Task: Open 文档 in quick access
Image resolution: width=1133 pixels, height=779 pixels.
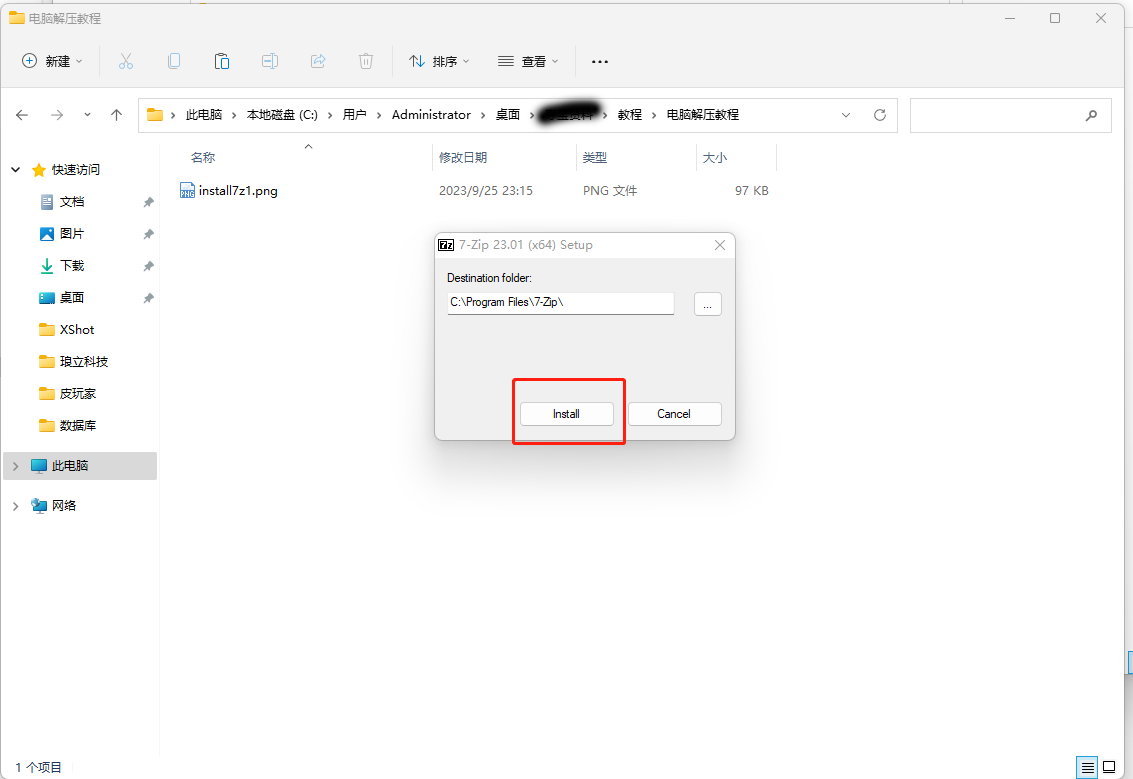Action: coord(72,202)
